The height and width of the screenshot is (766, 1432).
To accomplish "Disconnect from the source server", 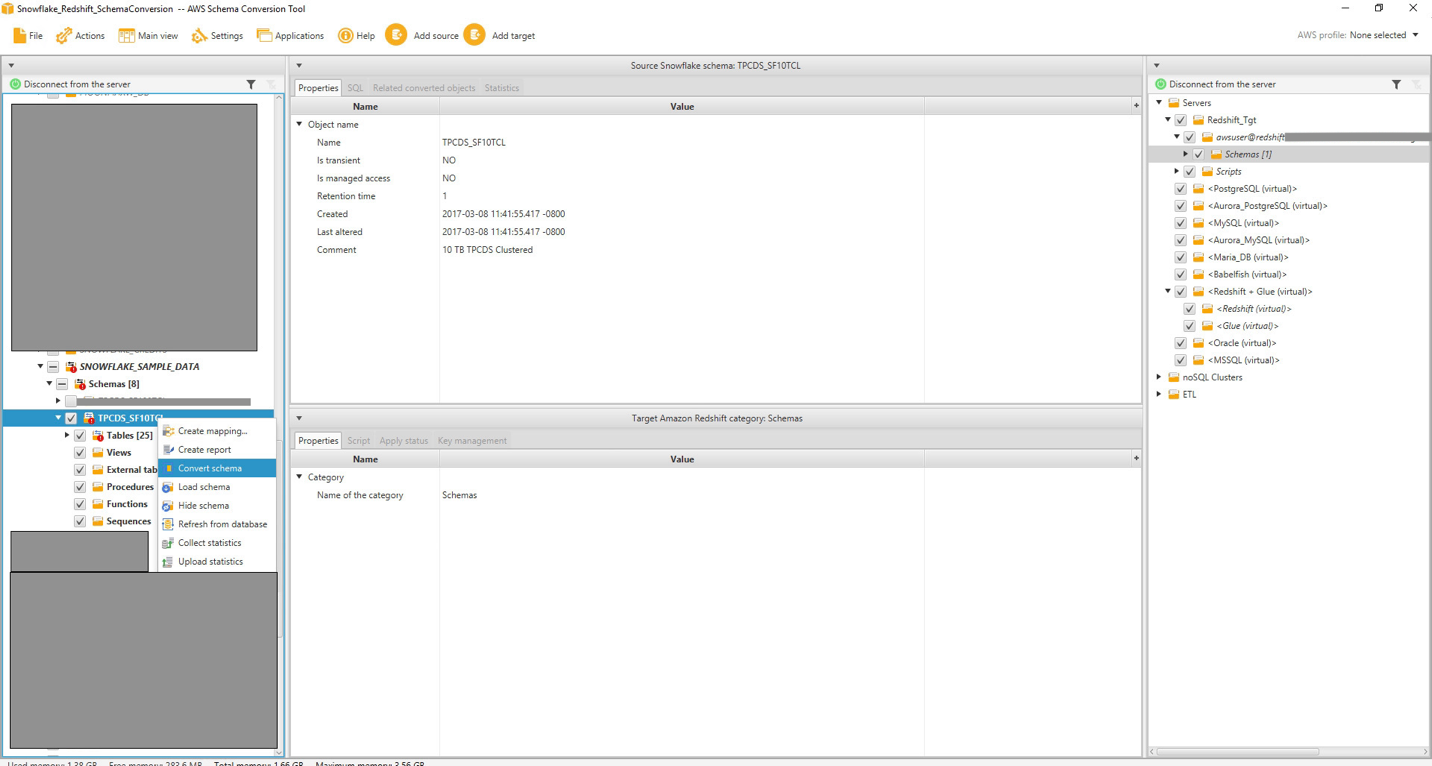I will pos(70,84).
